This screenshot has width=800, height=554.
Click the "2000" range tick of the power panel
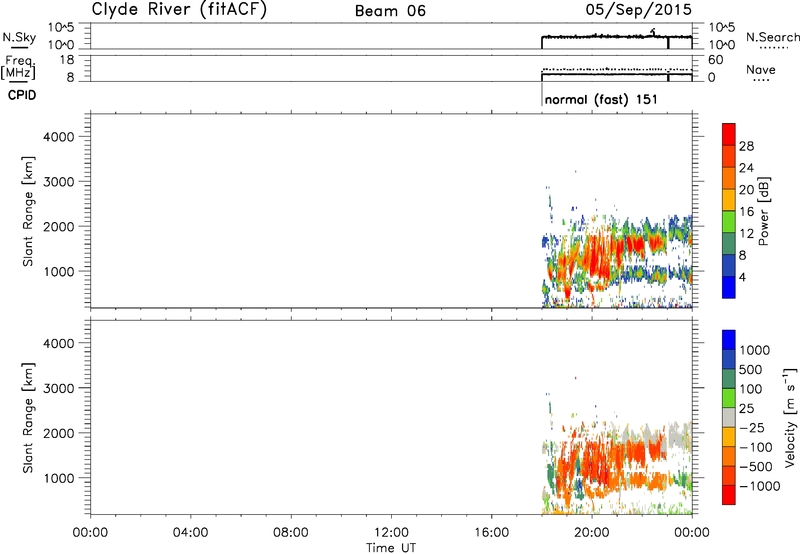(59, 226)
